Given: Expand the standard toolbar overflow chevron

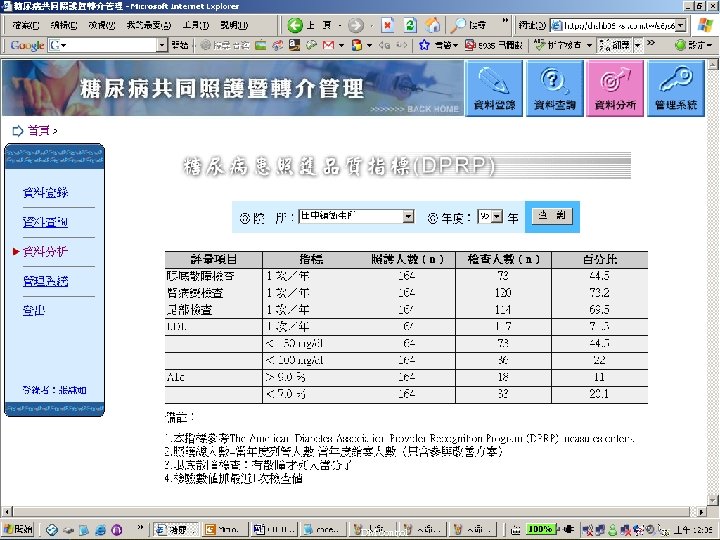Looking at the screenshot, I should point(505,20).
